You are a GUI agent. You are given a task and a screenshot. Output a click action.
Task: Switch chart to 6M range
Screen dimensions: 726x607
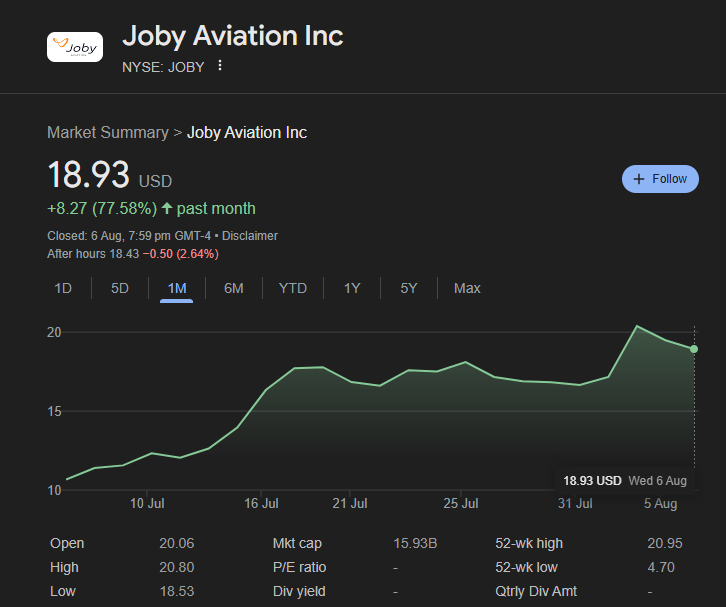234,288
